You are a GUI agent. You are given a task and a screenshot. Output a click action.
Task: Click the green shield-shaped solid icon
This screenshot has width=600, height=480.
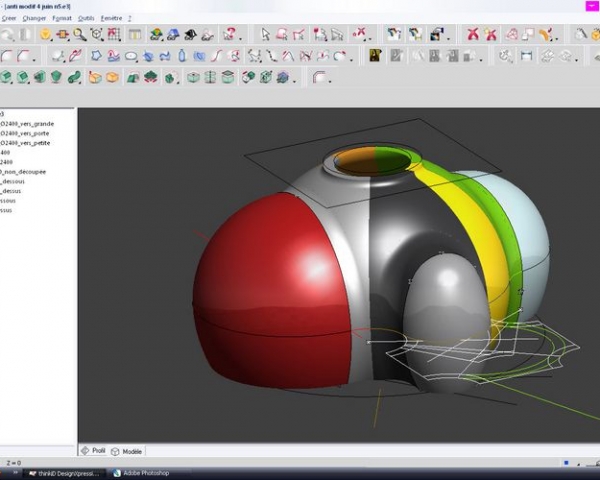[x=57, y=77]
